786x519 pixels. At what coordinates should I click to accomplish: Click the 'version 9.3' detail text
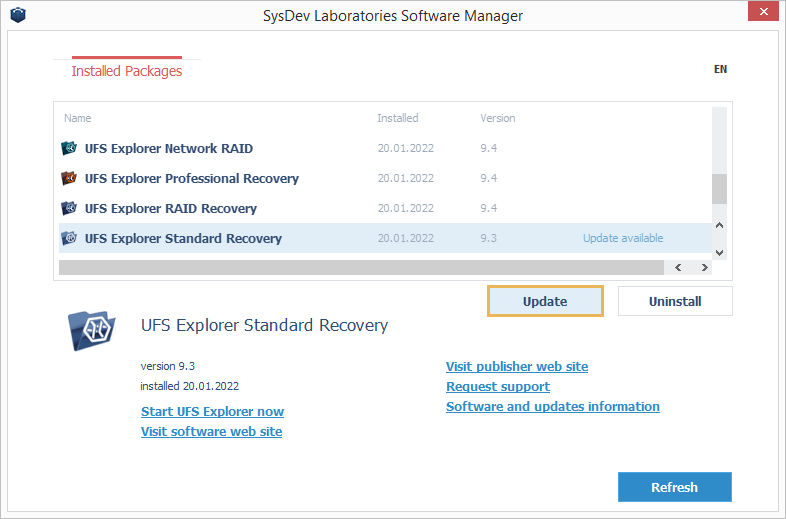[167, 366]
